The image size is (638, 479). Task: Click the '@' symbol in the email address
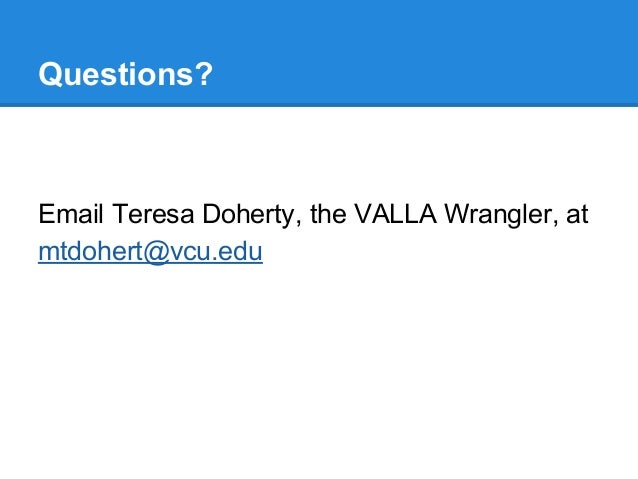point(155,253)
